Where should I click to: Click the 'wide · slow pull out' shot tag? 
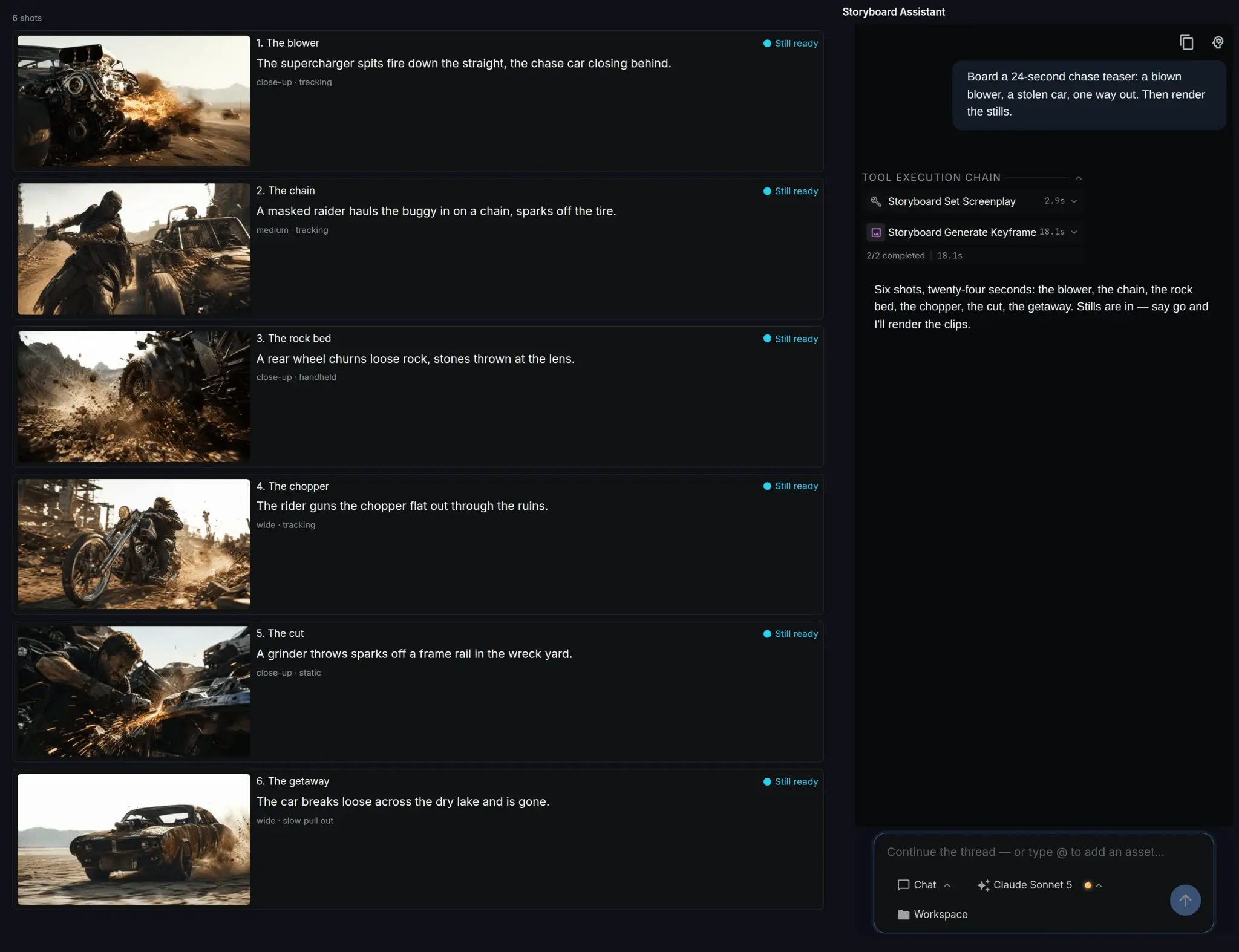(x=295, y=821)
